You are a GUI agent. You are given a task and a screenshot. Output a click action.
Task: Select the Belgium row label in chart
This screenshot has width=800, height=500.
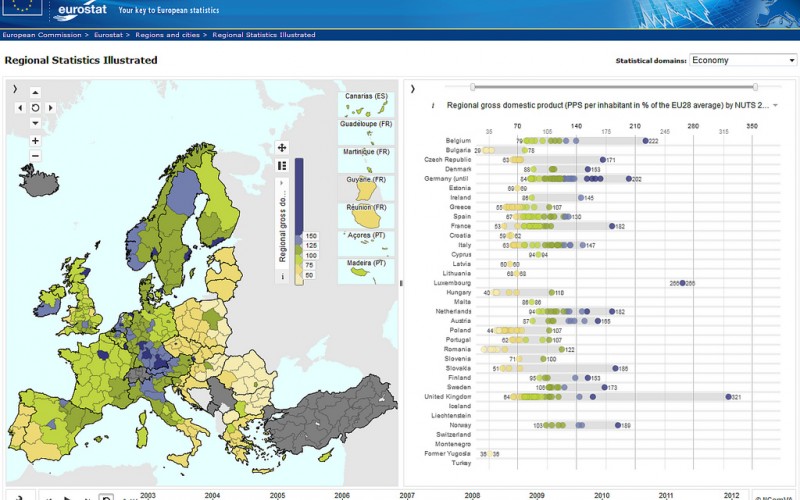[x=458, y=141]
